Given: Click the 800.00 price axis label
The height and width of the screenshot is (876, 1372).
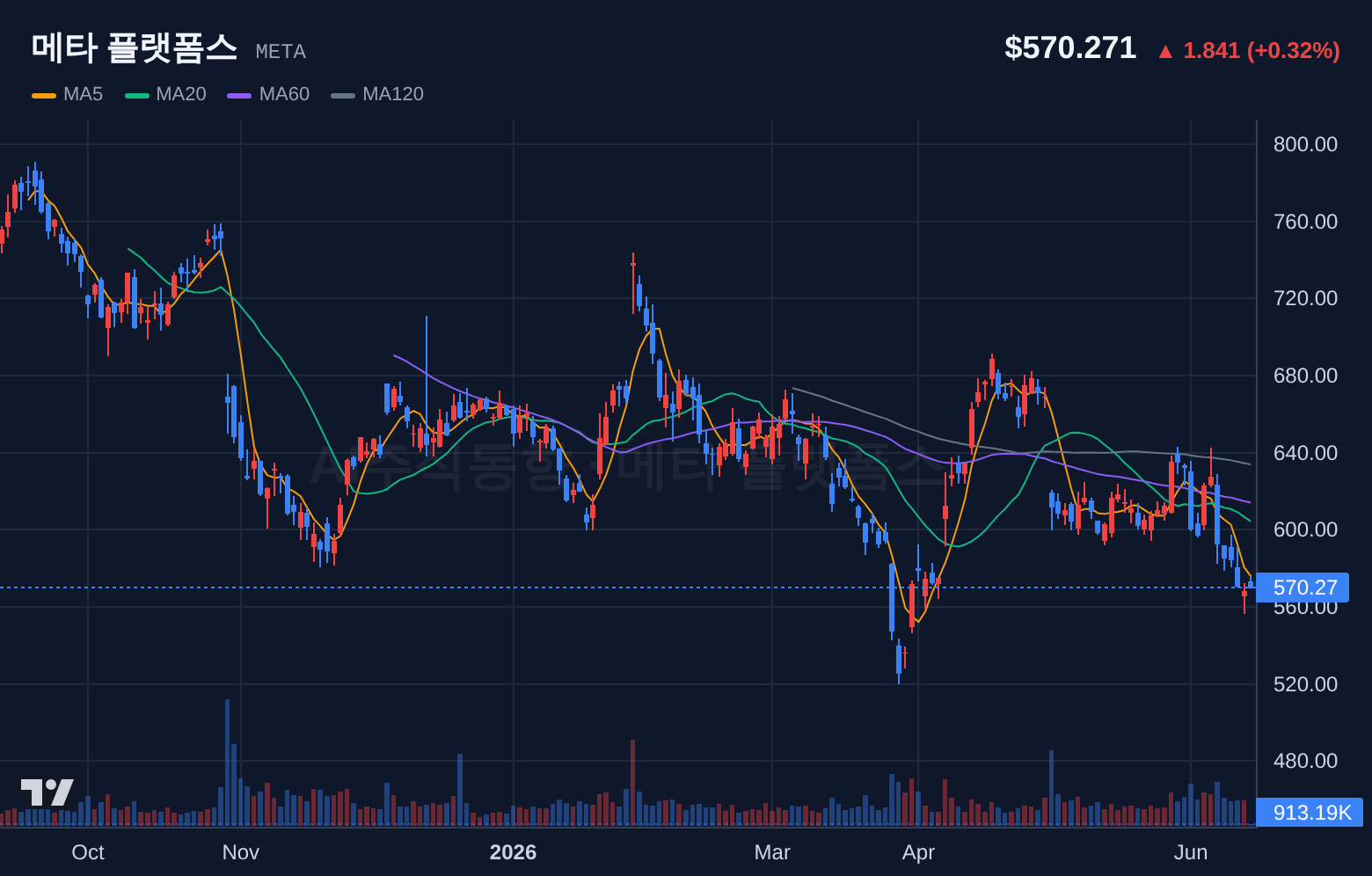Looking at the screenshot, I should (1305, 144).
